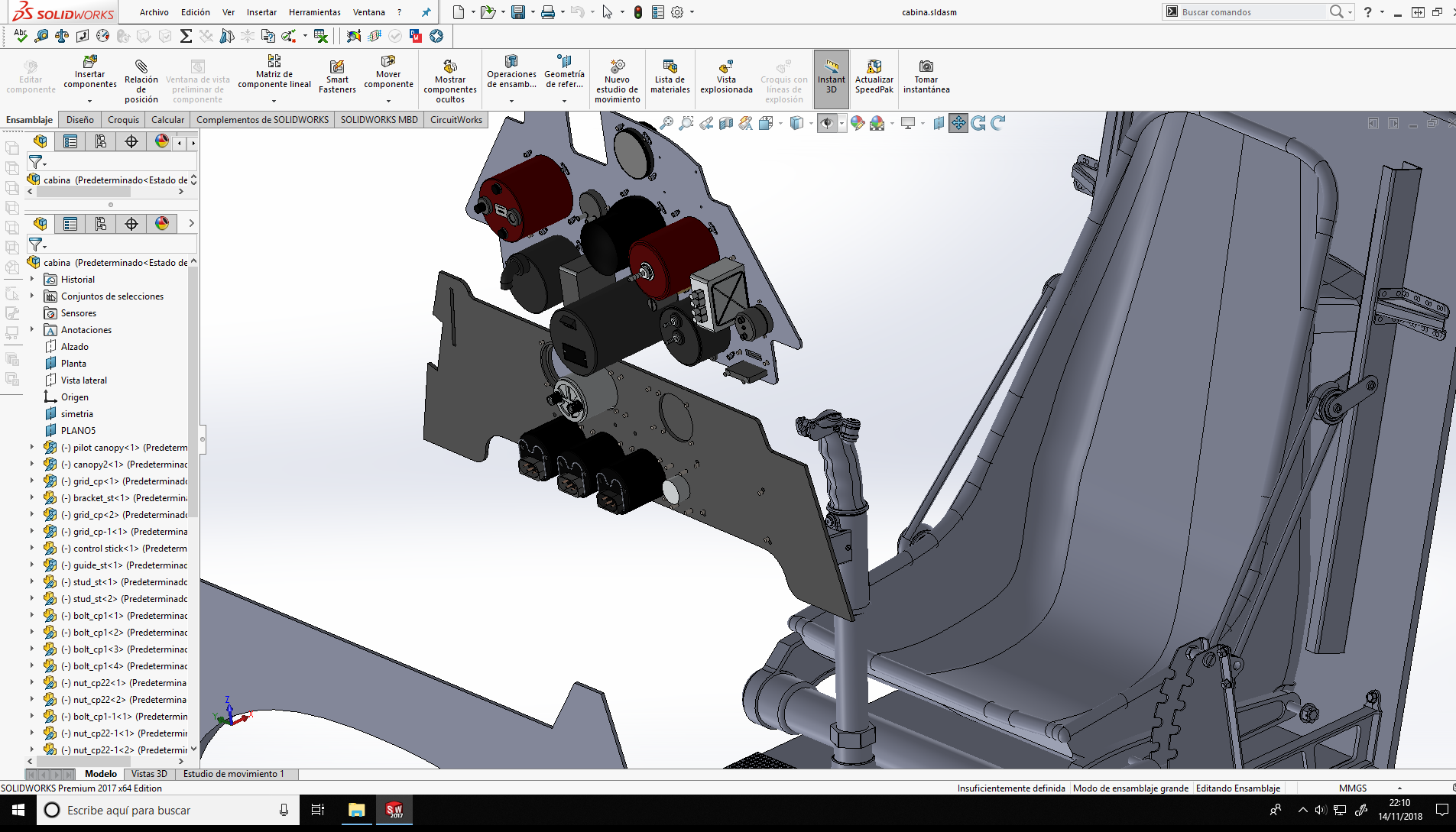Open Matriz de componente lineal
The width and height of the screenshot is (1456, 832).
pyautogui.click(x=274, y=72)
